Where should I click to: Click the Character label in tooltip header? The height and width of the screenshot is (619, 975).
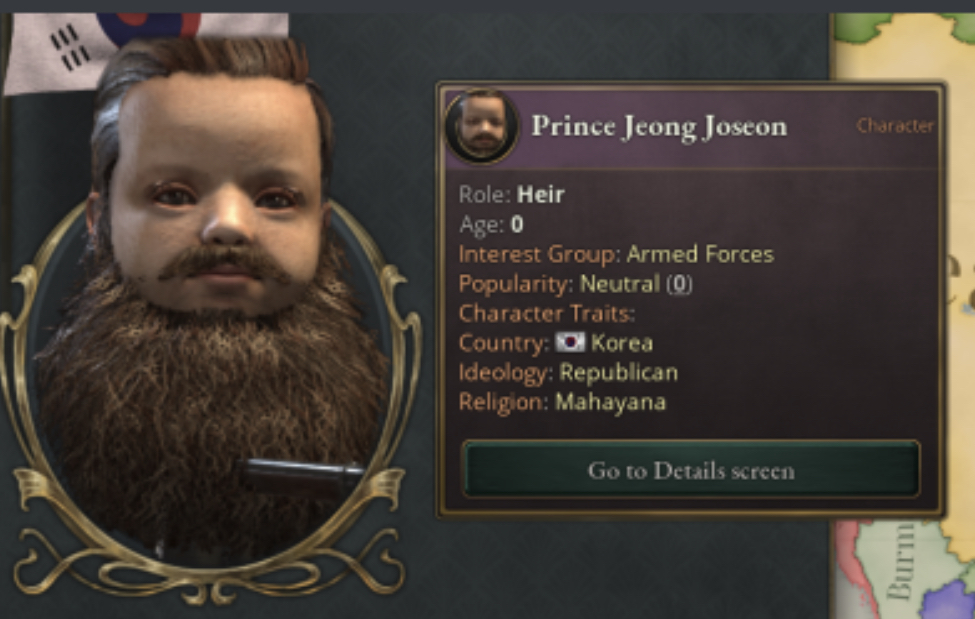[x=895, y=126]
